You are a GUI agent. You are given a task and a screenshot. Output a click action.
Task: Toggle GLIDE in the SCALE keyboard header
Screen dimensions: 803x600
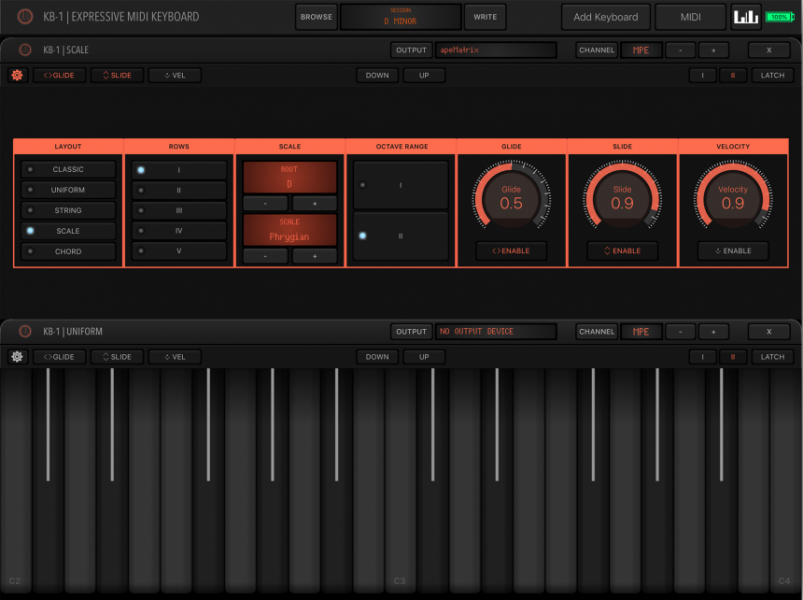click(x=58, y=74)
